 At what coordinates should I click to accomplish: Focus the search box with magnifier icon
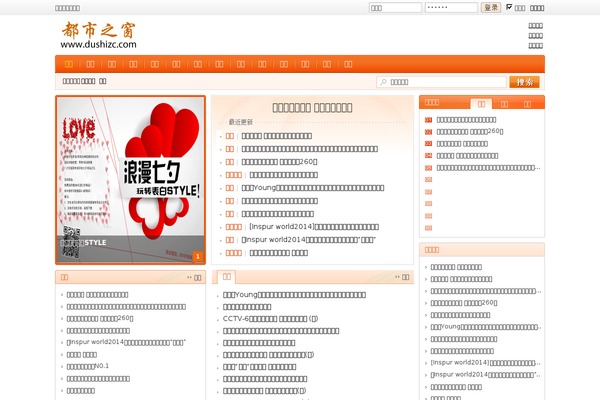pyautogui.click(x=442, y=82)
